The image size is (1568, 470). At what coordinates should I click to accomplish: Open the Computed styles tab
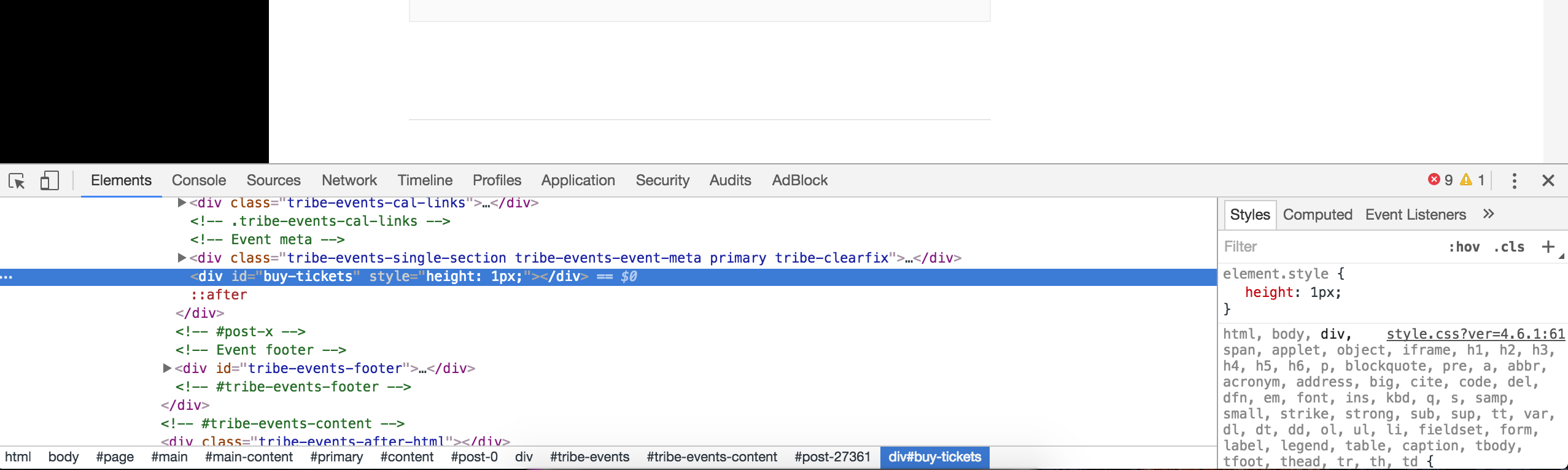[1318, 215]
